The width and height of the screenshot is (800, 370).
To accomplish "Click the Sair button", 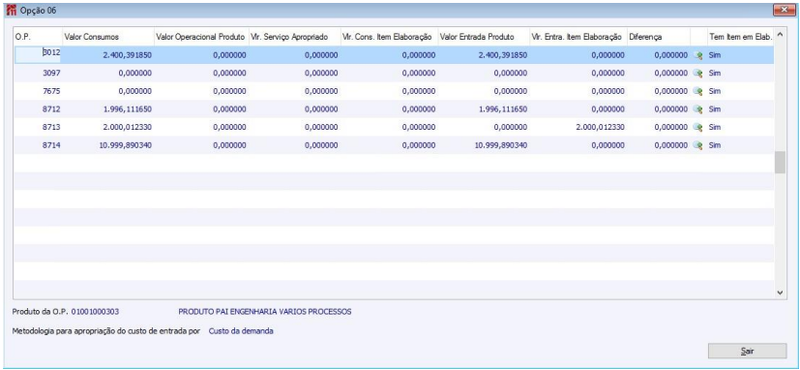I will click(747, 351).
